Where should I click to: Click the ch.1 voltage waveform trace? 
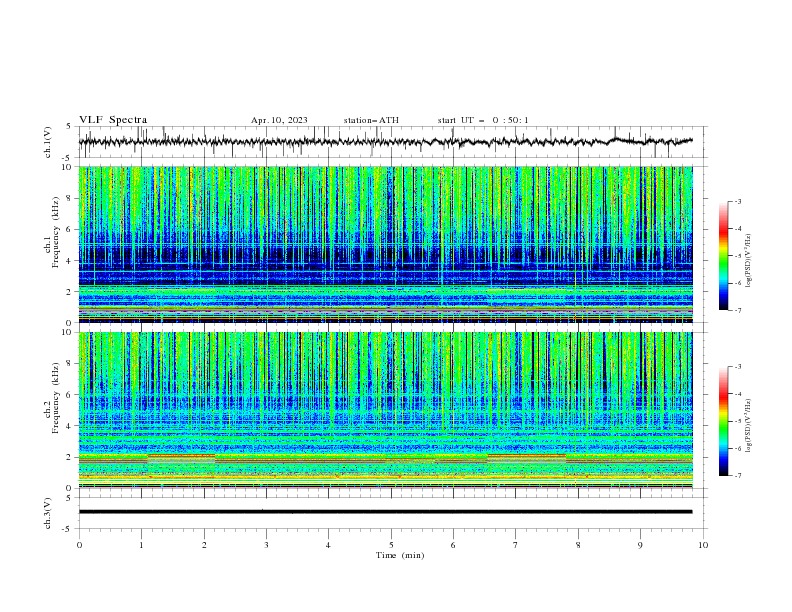pyautogui.click(x=385, y=142)
